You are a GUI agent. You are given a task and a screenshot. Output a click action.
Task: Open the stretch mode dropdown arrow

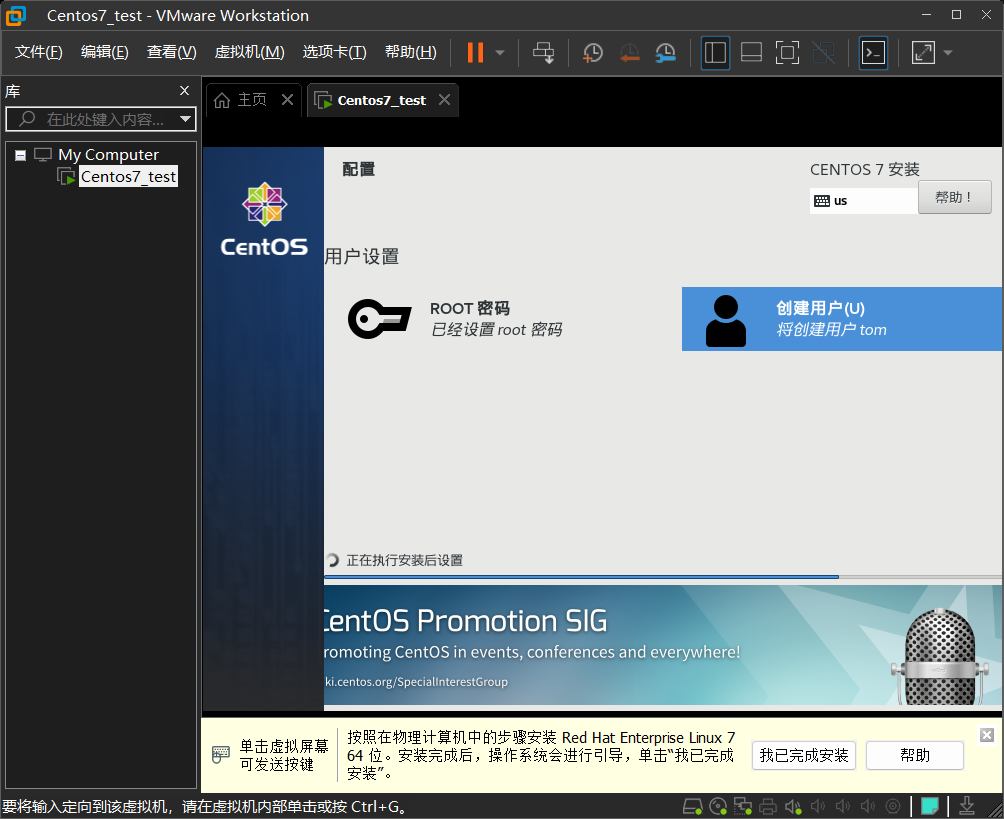coord(948,53)
